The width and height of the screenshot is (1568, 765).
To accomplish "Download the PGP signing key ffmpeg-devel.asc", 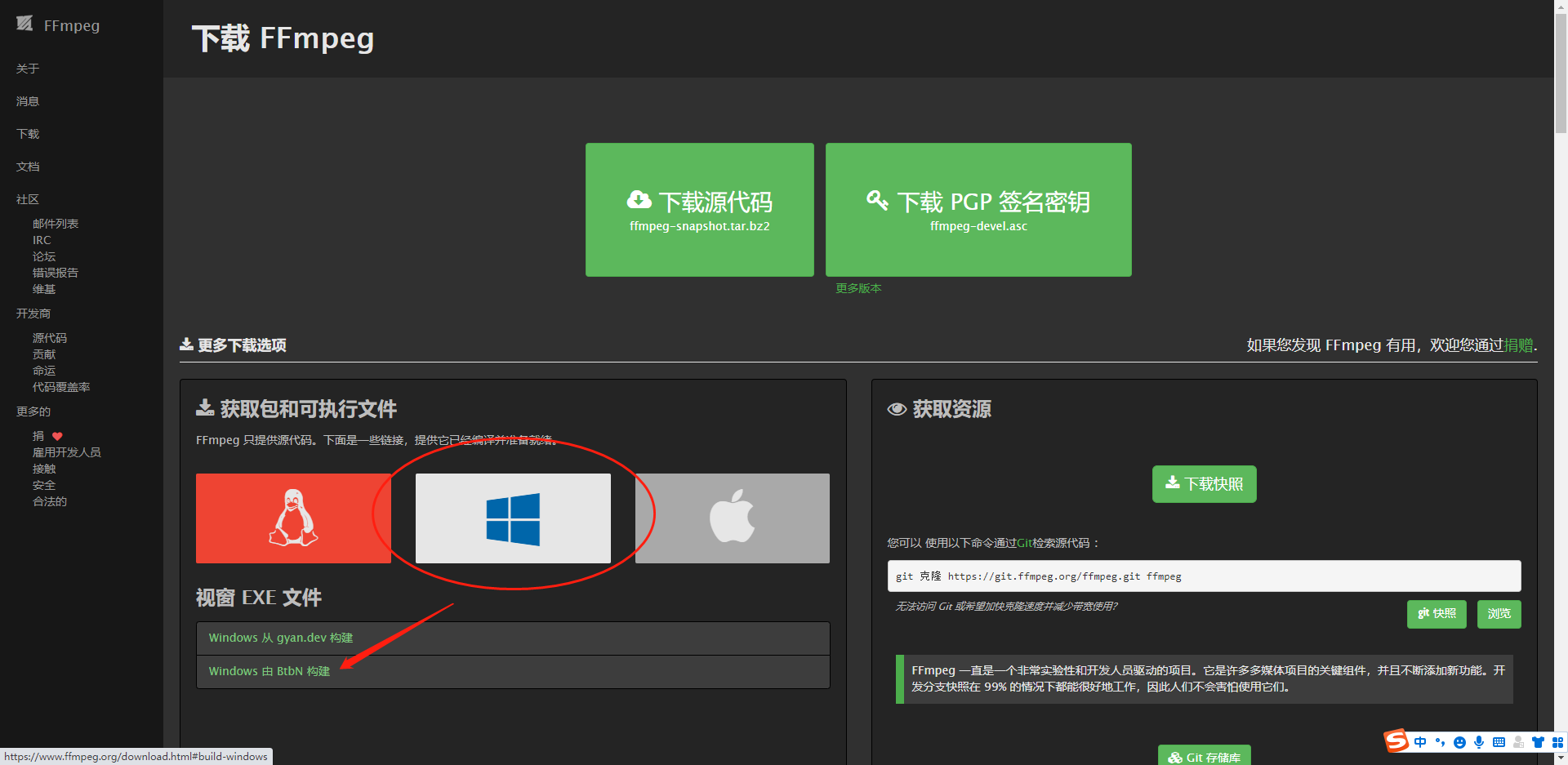I will pyautogui.click(x=978, y=210).
